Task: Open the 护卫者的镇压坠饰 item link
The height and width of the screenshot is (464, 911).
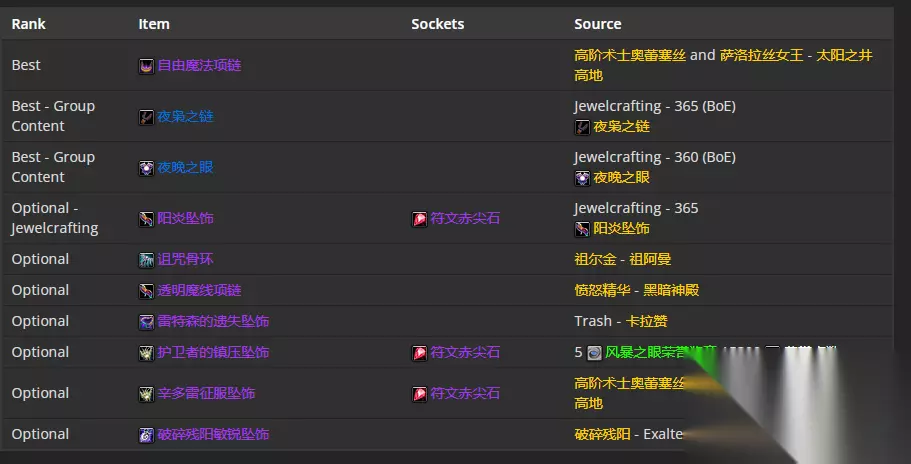Action: (213, 352)
